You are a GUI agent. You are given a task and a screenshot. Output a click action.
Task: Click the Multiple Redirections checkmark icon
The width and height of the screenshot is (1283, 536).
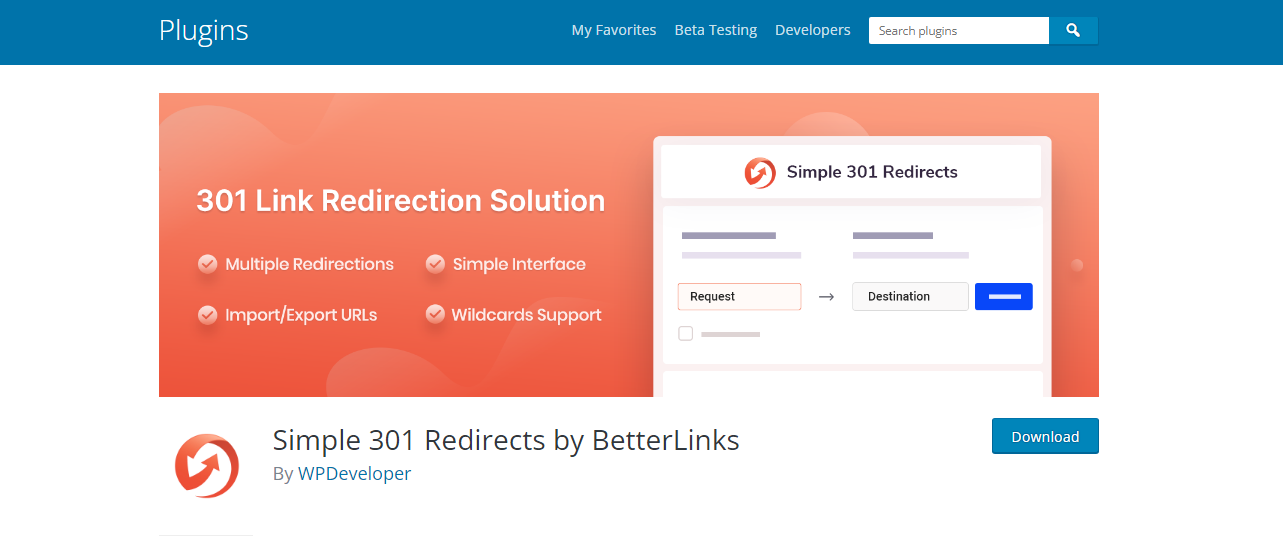coord(207,264)
